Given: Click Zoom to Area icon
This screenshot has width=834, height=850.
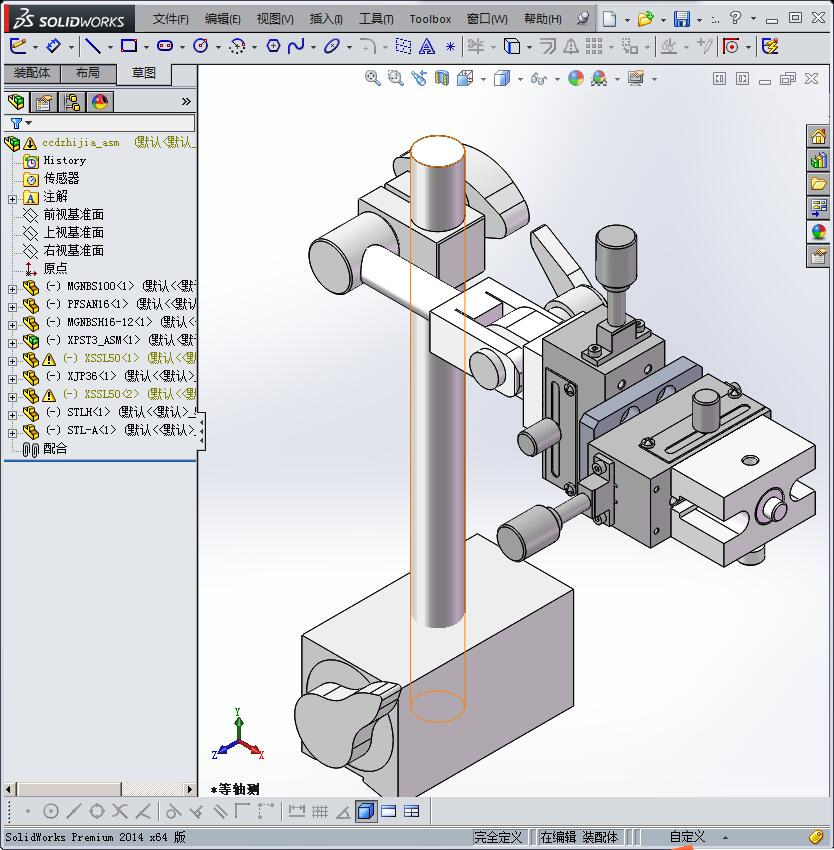Looking at the screenshot, I should tap(396, 78).
